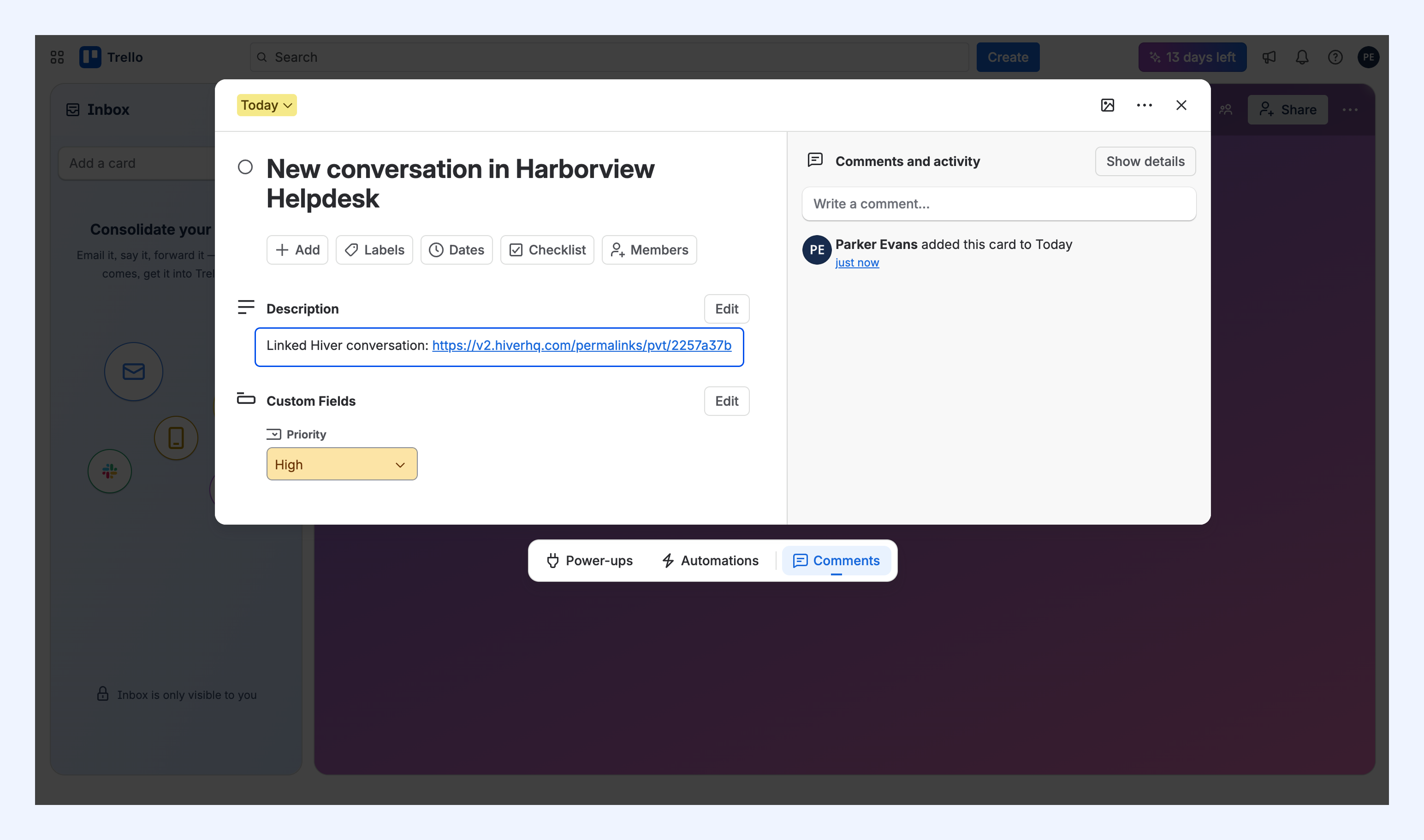Viewport: 1424px width, 840px height.
Task: Click the Add a card field in Inbox
Action: coord(137,163)
